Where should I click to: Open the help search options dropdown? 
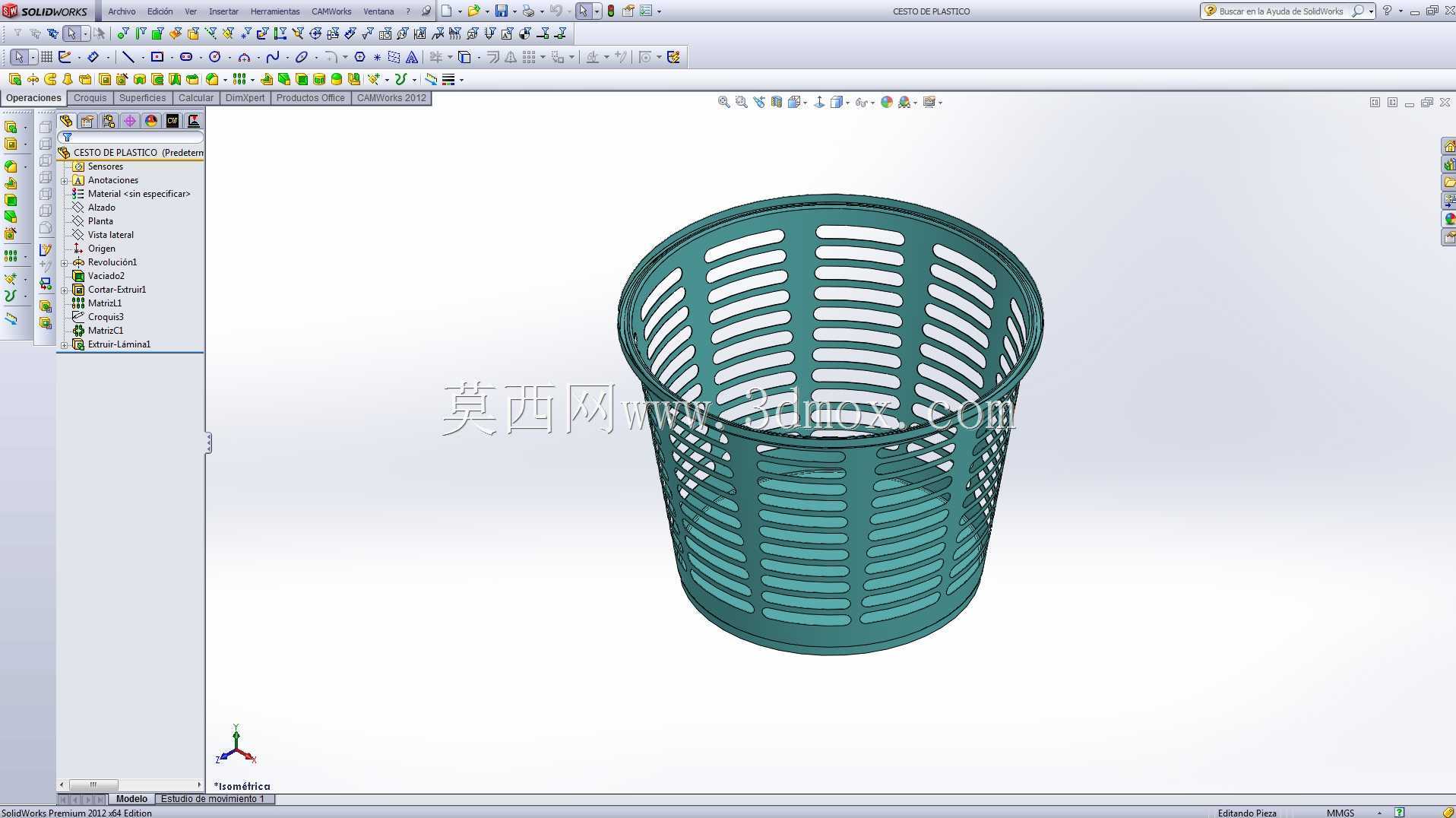(1371, 11)
